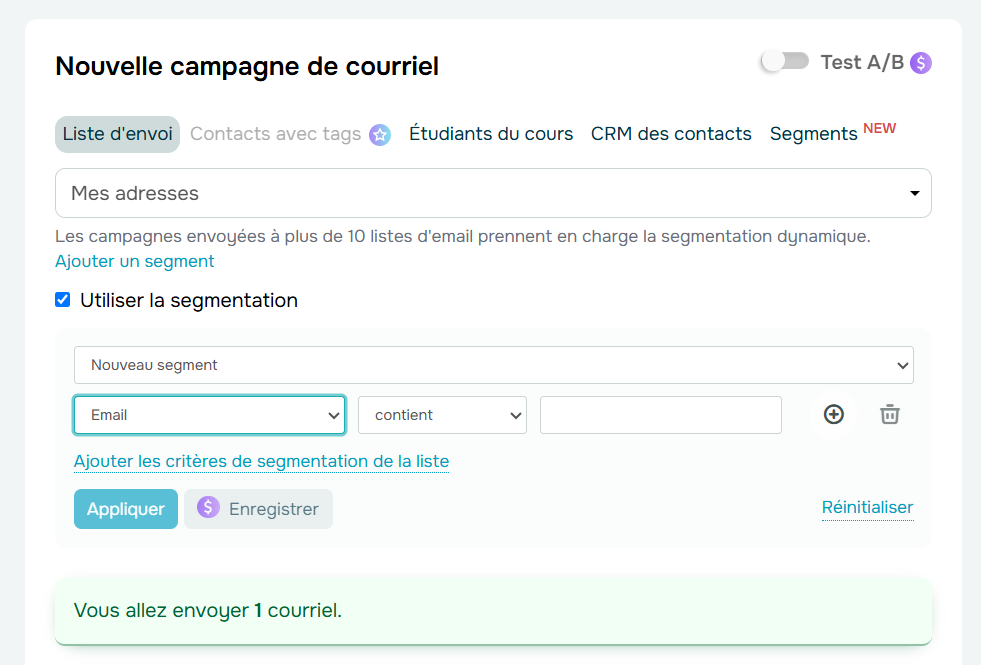This screenshot has height=665, width=981.
Task: Open the Email field selector dropdown
Action: point(209,414)
